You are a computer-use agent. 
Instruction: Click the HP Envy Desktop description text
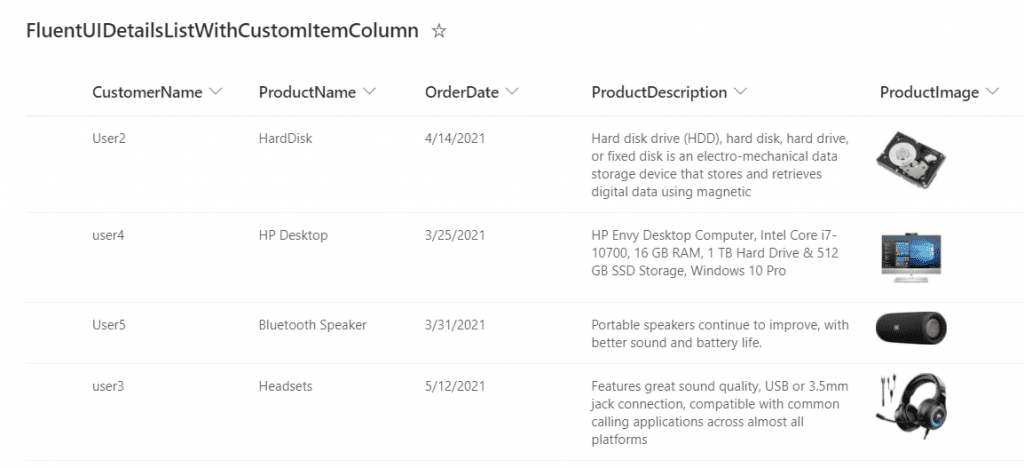click(x=715, y=253)
